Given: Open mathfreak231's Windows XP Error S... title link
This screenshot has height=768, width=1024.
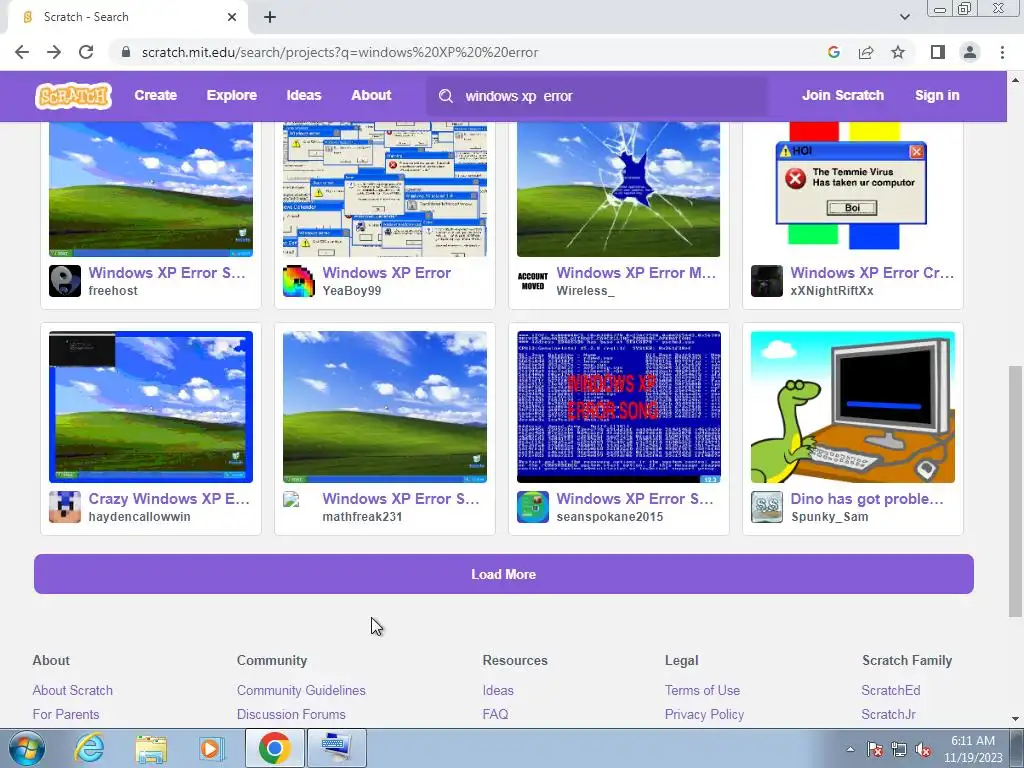Looking at the screenshot, I should click(401, 499).
